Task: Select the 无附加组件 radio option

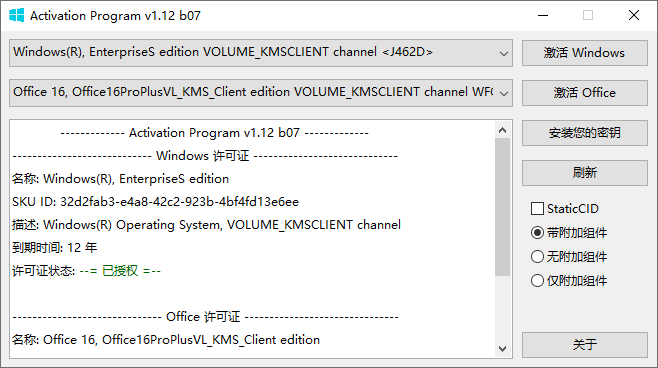Action: 569,256
